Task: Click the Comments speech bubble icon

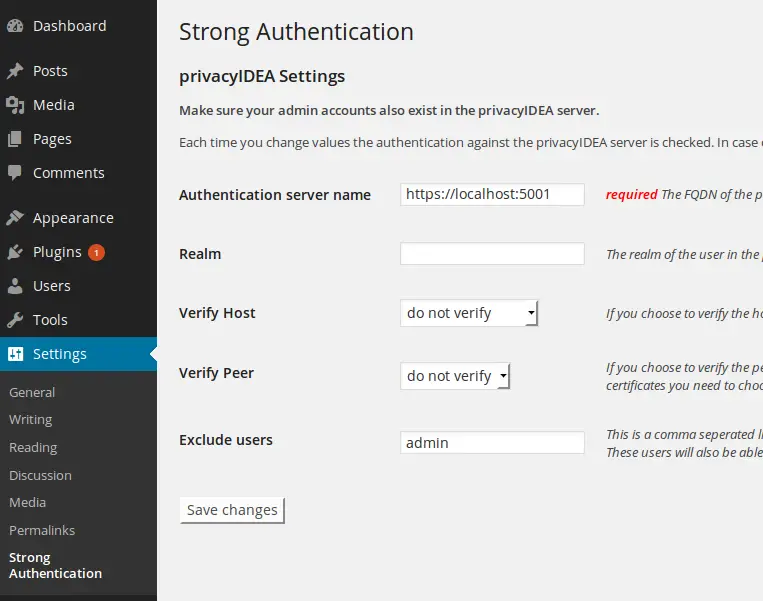Action: [15, 173]
